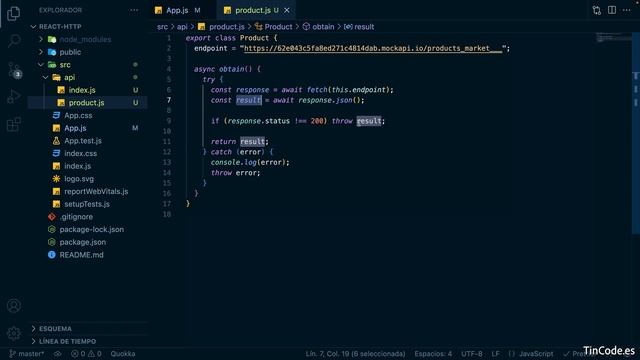This screenshot has height=360, width=640.
Task: Click the obtain method breadcrumb
Action: [x=318, y=27]
